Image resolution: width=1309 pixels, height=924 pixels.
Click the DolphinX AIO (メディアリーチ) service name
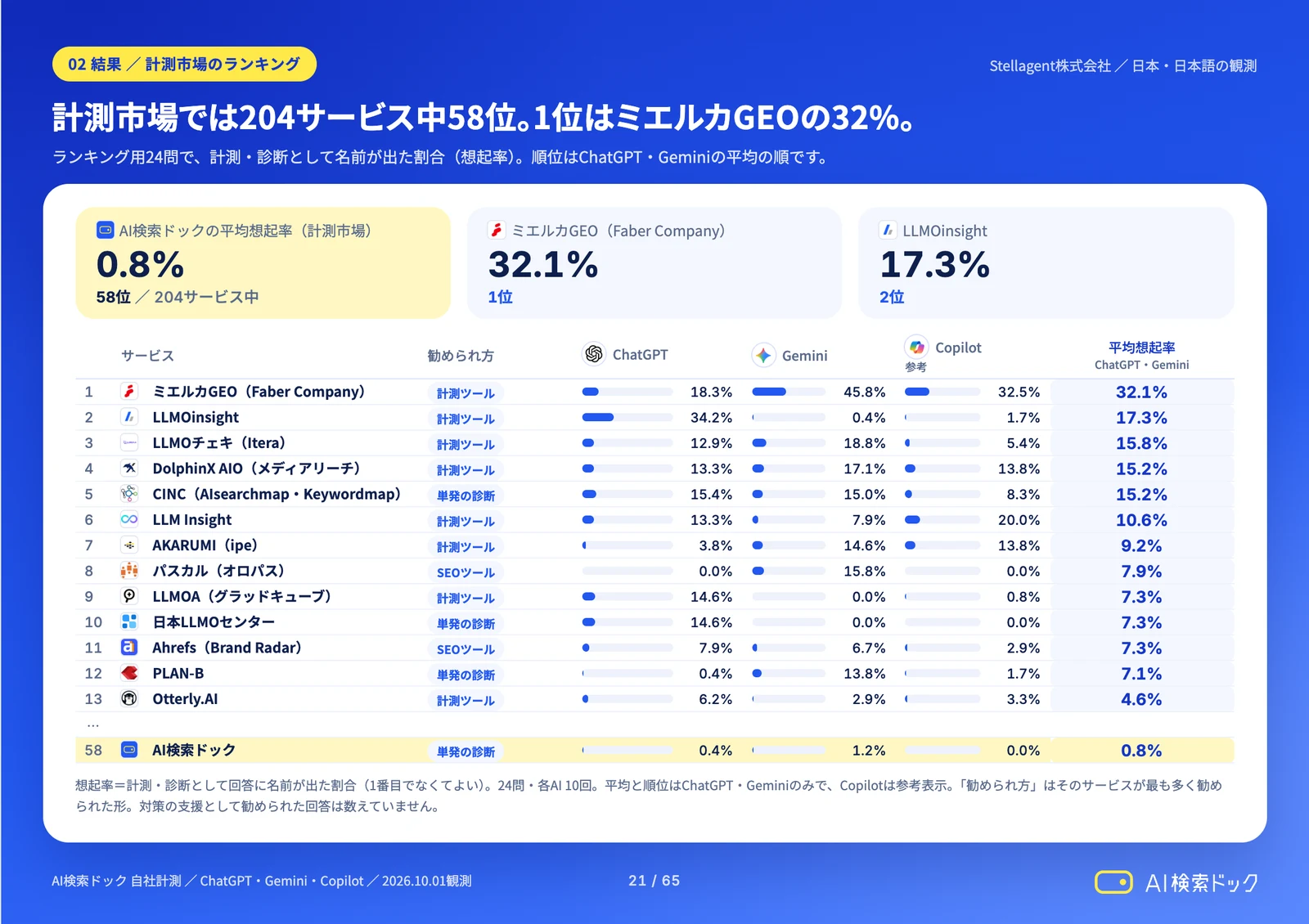tap(256, 469)
